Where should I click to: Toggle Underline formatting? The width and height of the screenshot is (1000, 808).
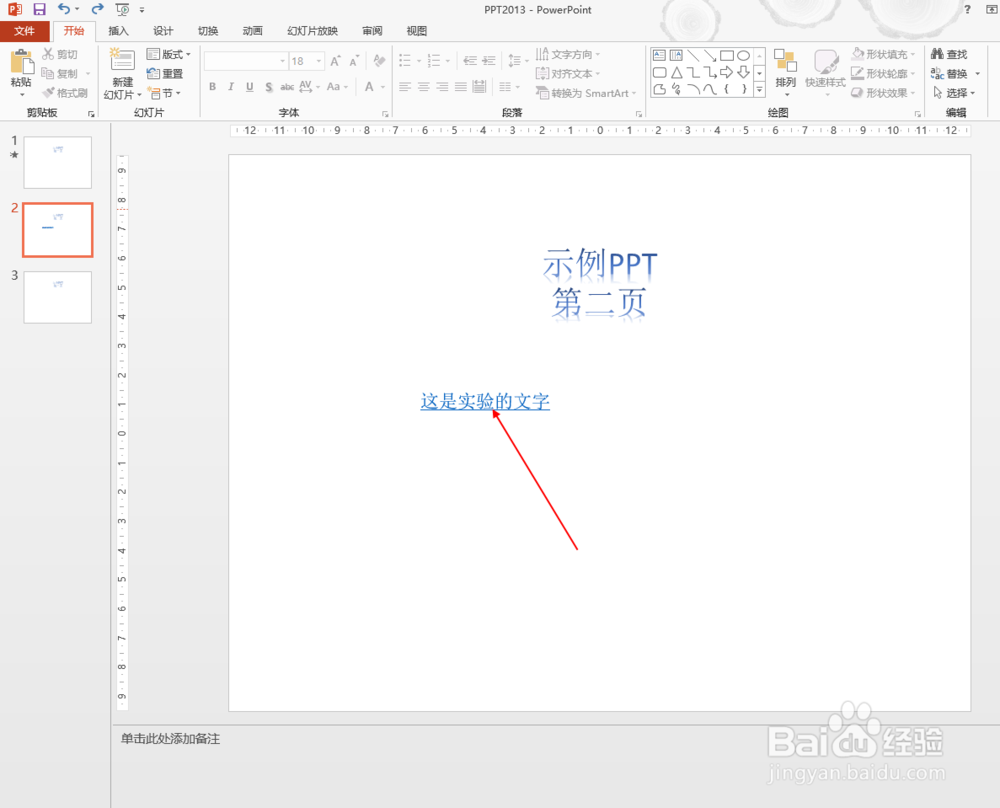pyautogui.click(x=249, y=87)
